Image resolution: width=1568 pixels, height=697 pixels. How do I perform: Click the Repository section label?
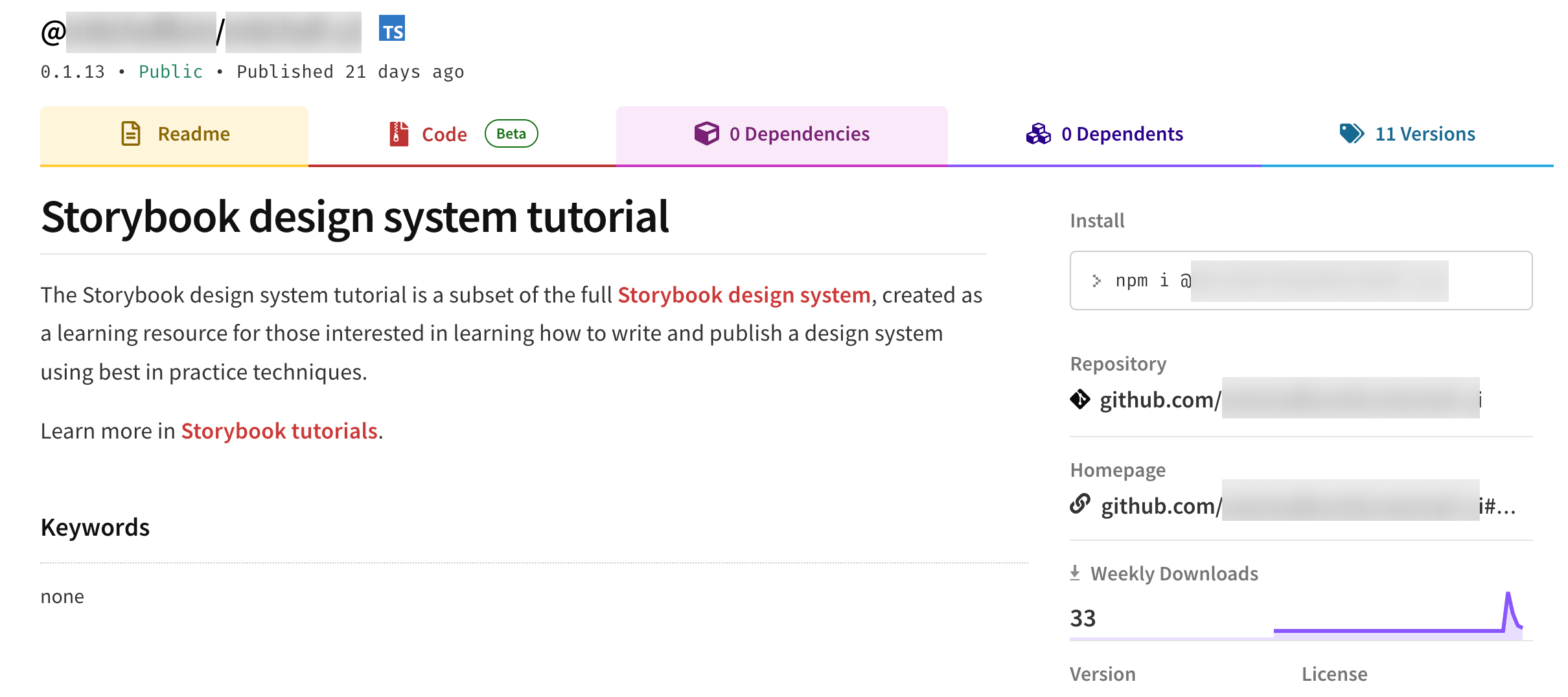pos(1118,363)
